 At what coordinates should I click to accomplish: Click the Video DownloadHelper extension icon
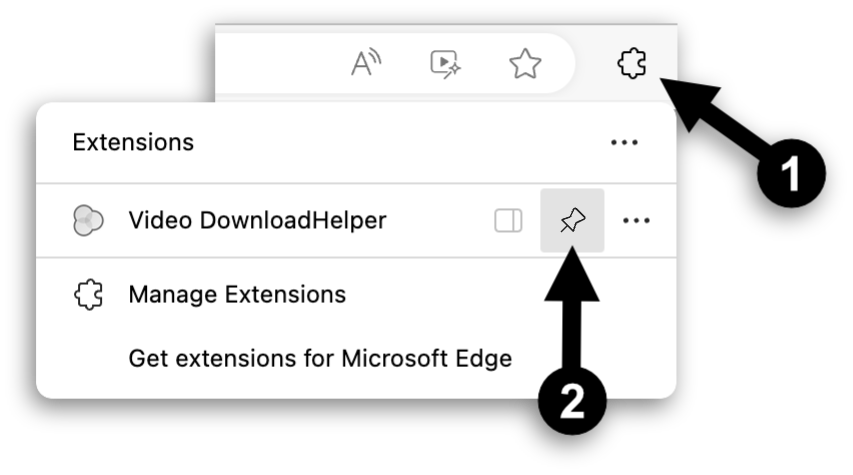coord(89,220)
